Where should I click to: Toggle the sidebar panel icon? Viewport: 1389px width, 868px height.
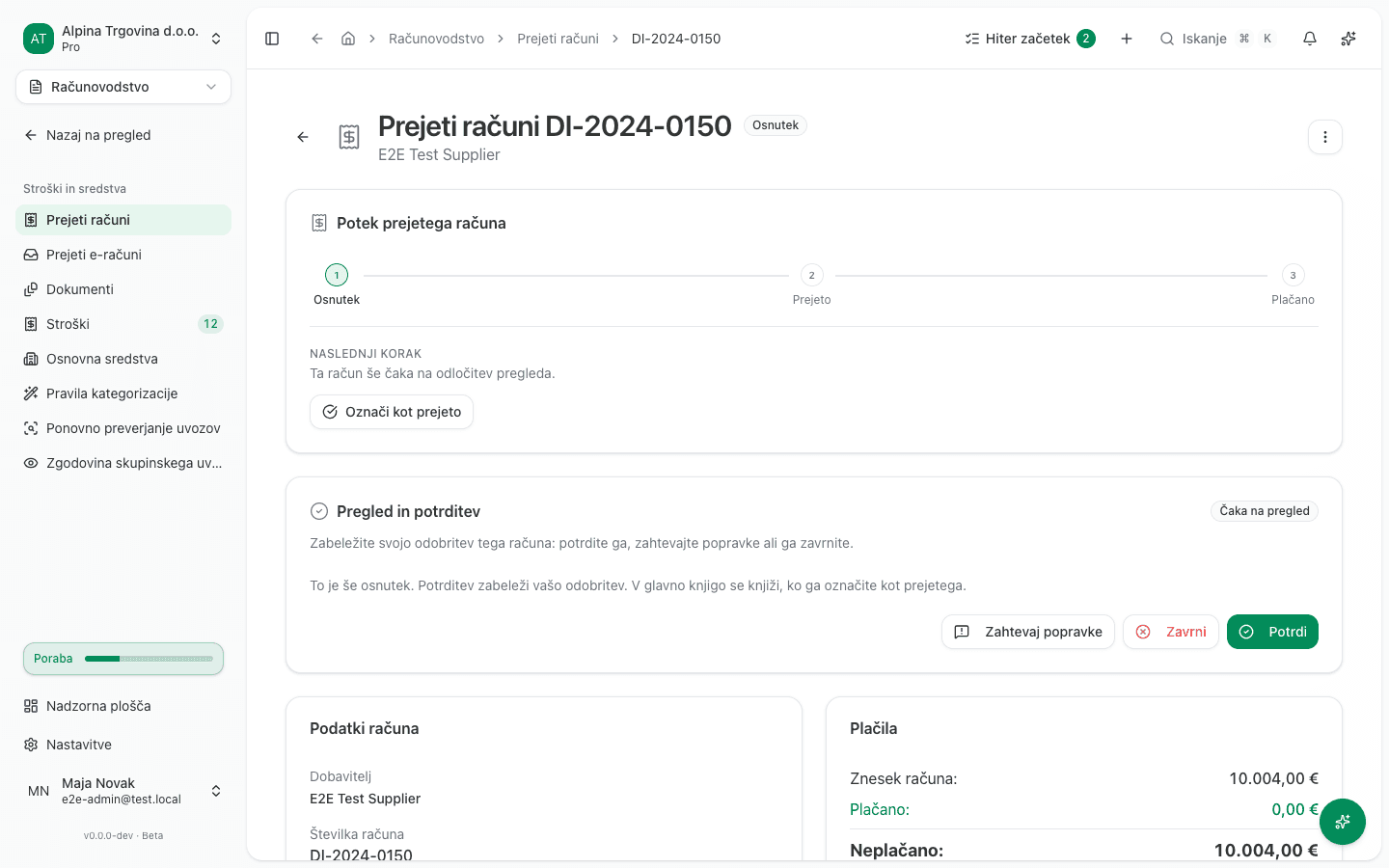click(x=272, y=39)
